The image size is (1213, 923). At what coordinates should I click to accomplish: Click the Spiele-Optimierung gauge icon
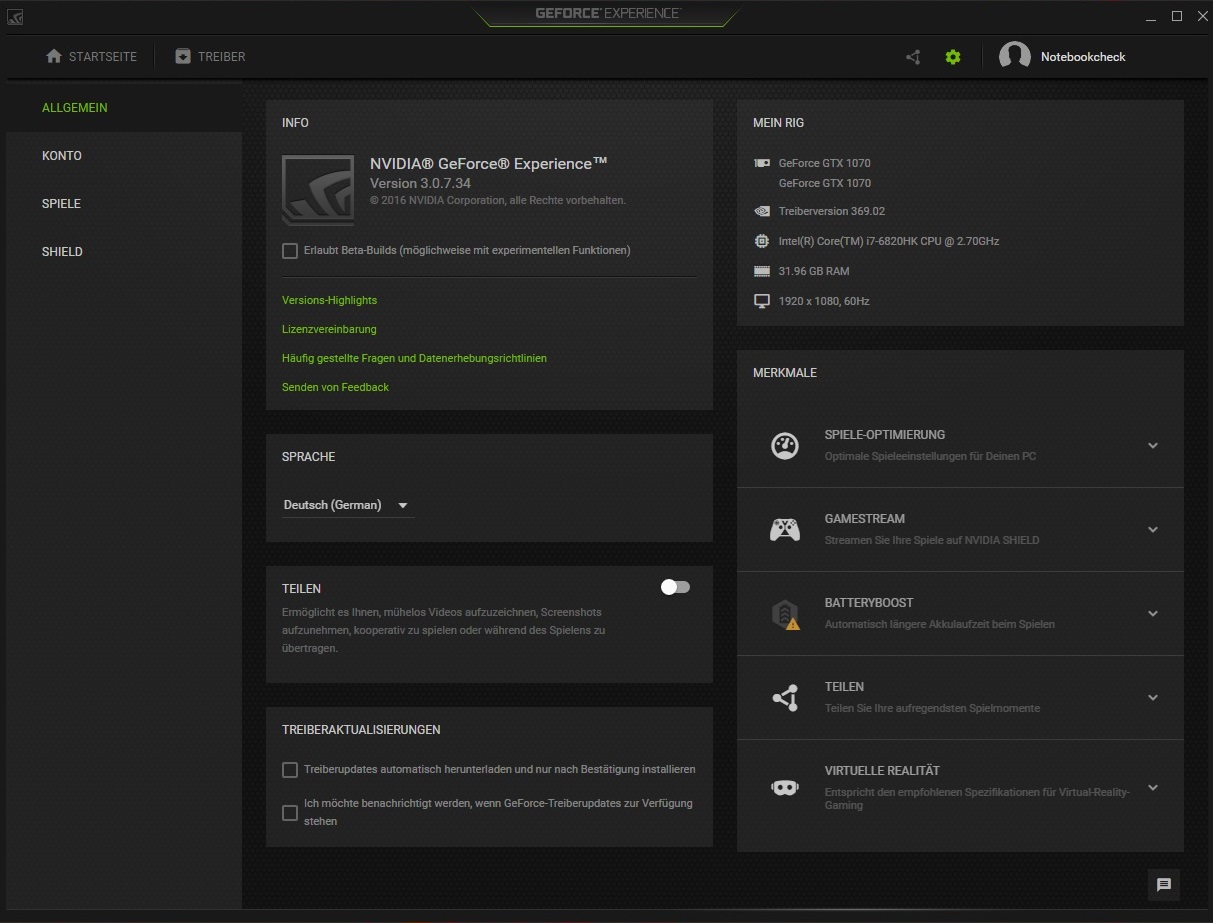(785, 445)
